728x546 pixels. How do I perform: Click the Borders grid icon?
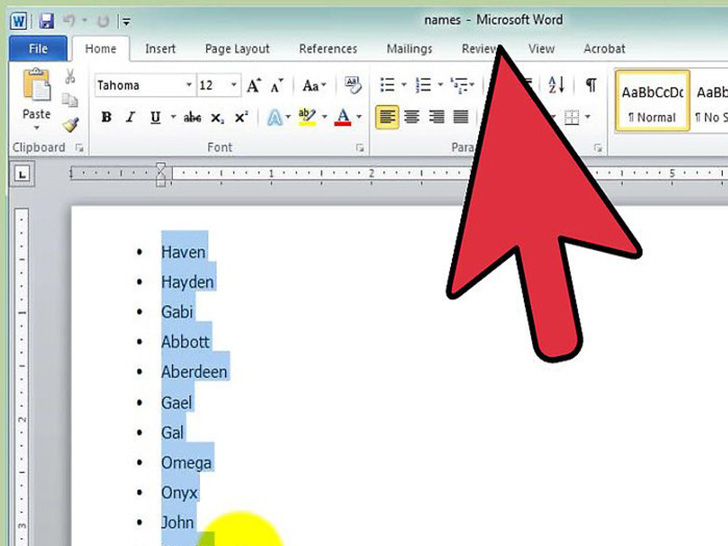[x=571, y=117]
